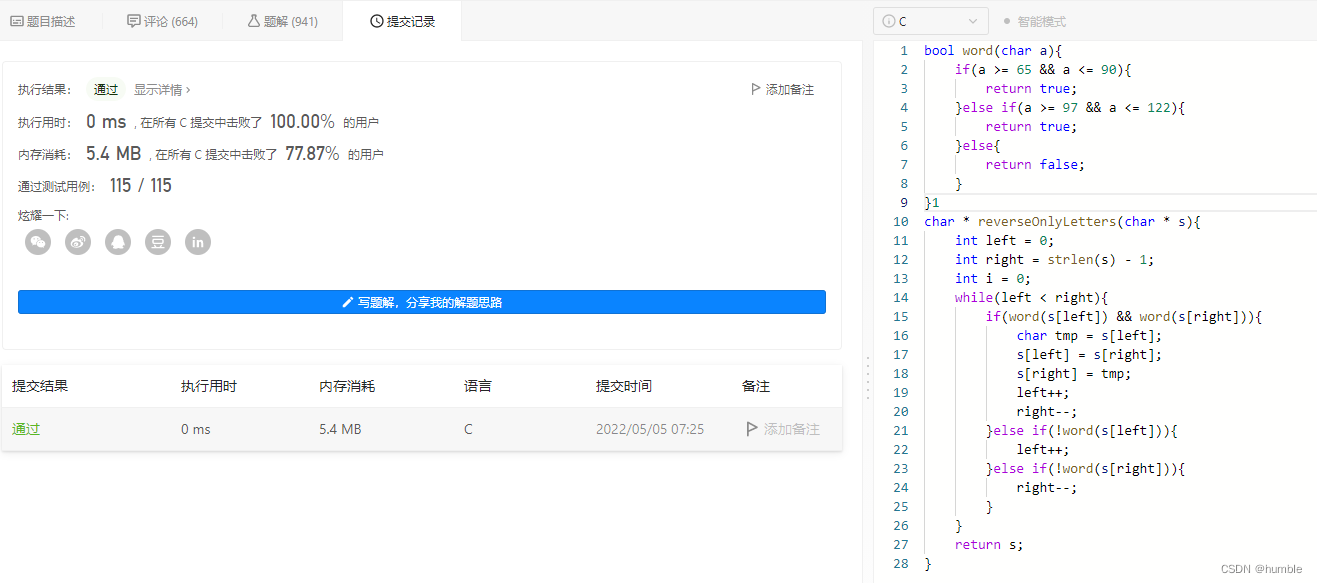Click line 16 'char tmp = s[left];'

(1090, 335)
